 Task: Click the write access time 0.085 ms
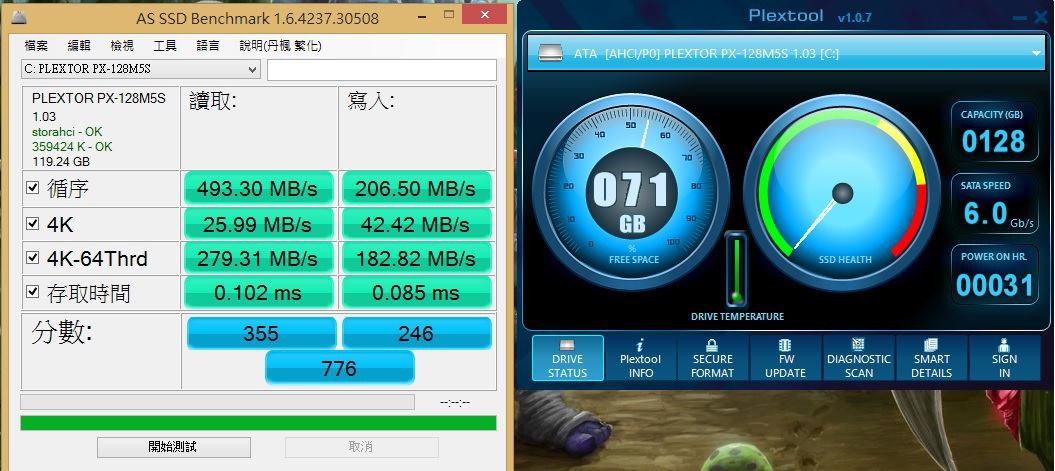click(x=416, y=293)
